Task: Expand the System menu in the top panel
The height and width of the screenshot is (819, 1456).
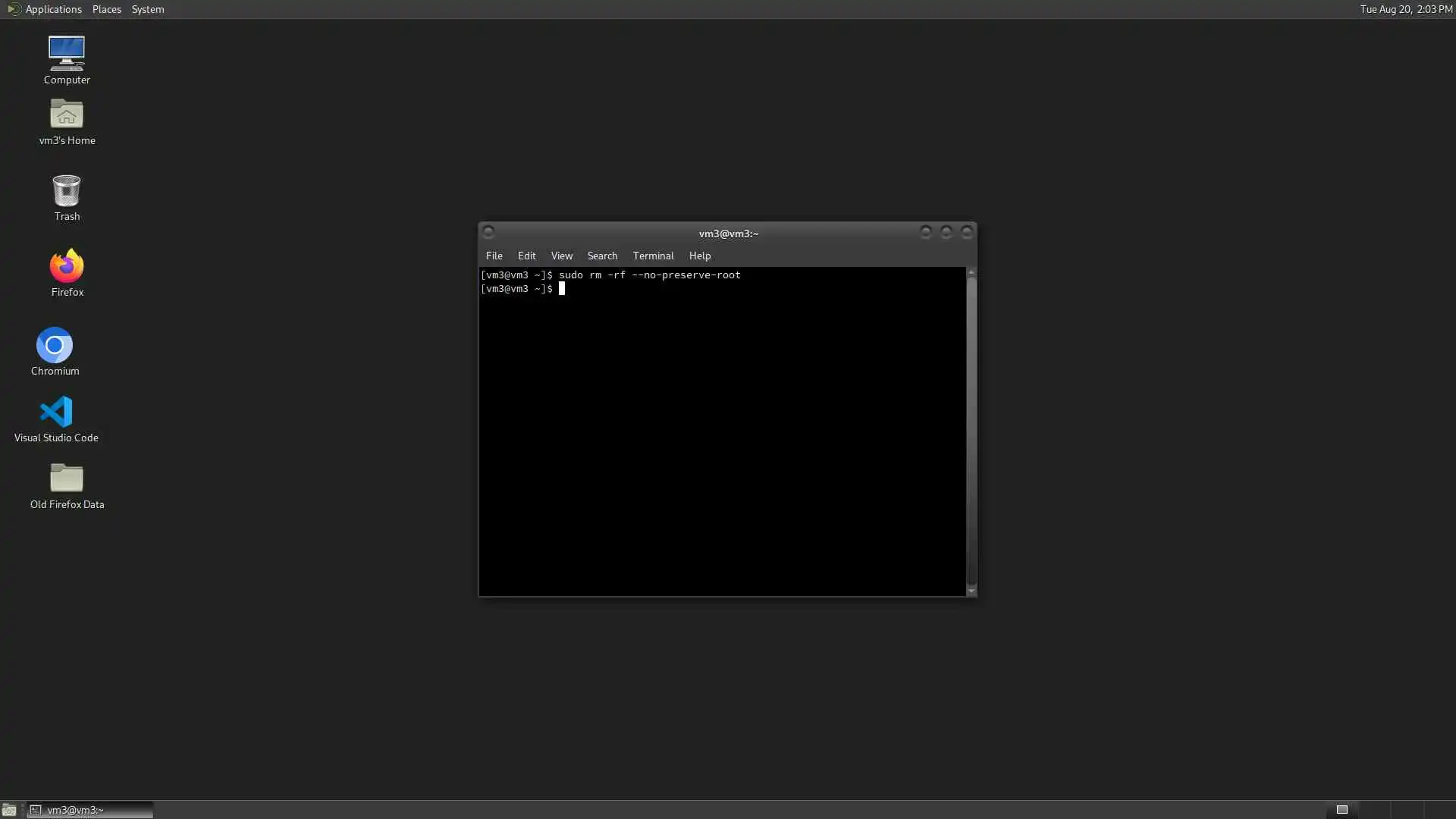Action: [x=147, y=9]
